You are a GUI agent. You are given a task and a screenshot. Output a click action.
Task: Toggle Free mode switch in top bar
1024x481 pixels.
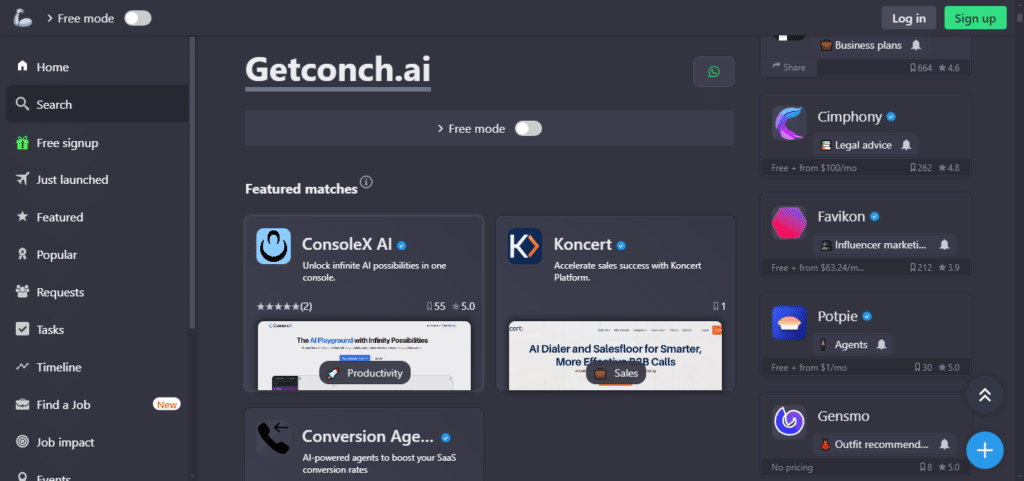(x=138, y=18)
